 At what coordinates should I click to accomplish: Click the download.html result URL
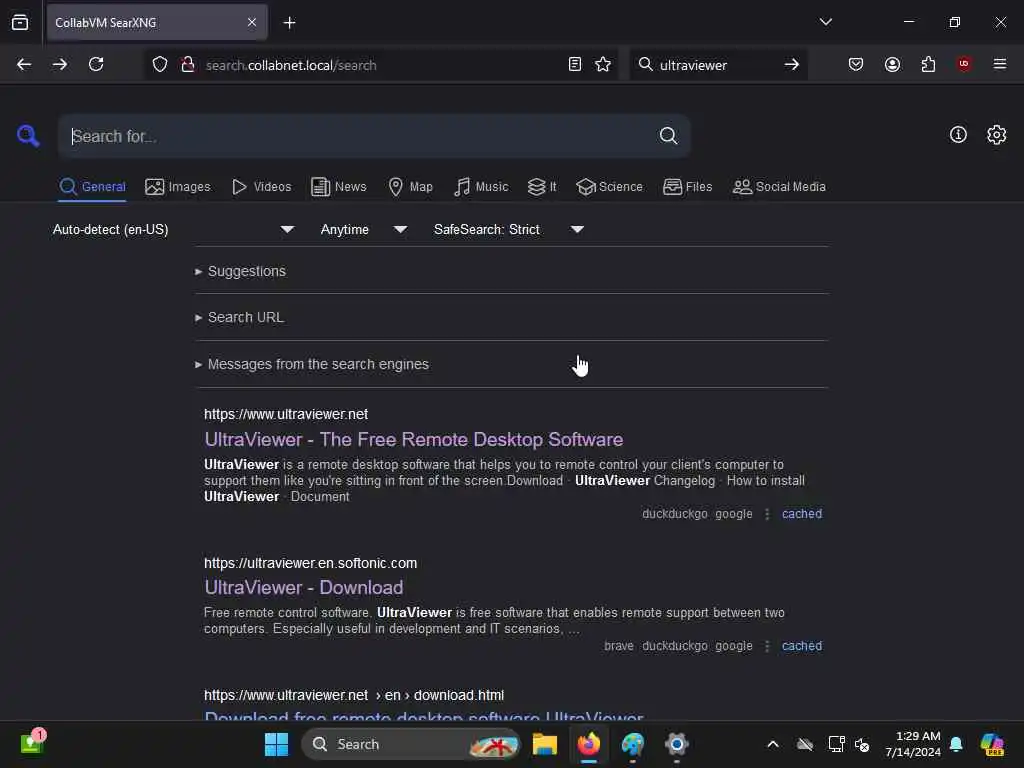point(354,696)
